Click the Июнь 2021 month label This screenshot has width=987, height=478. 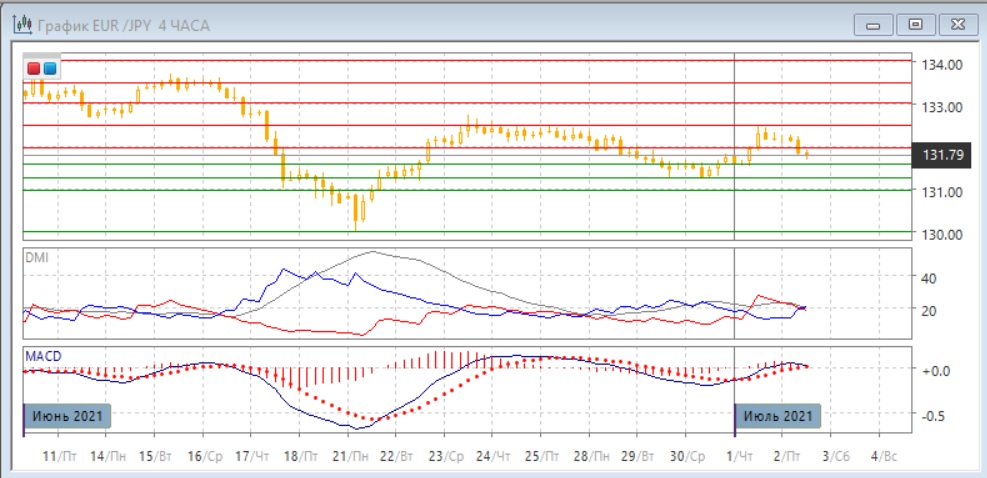pyautogui.click(x=67, y=414)
